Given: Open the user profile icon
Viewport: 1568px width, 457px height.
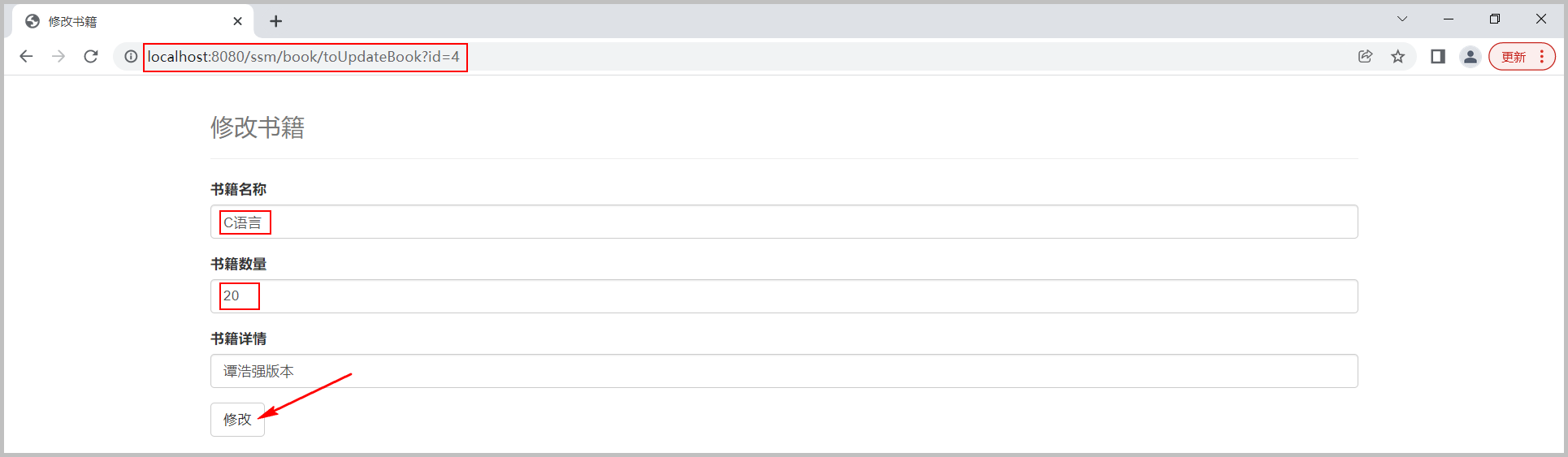Looking at the screenshot, I should coord(1471,56).
